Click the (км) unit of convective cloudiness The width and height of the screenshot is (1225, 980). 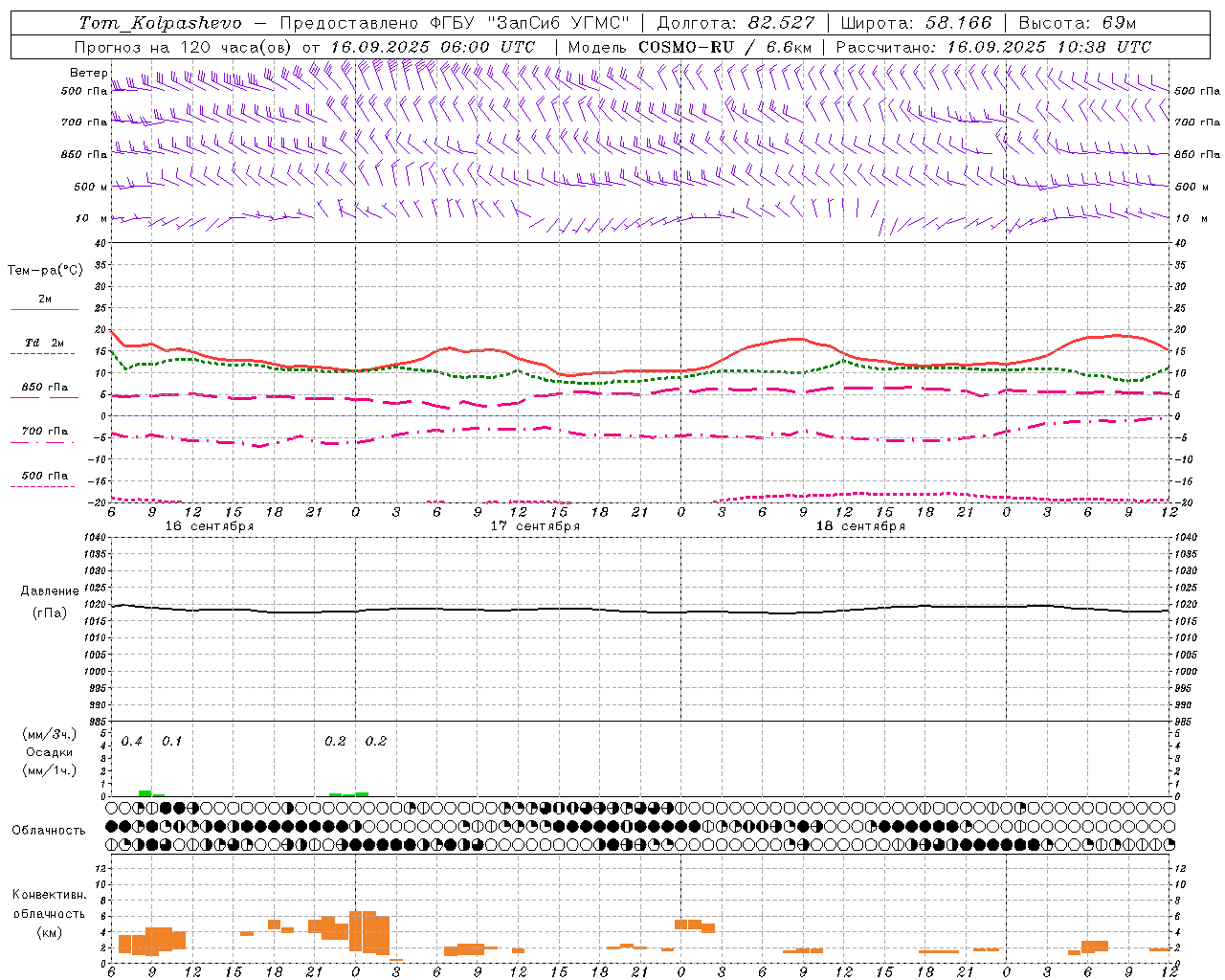[50, 932]
